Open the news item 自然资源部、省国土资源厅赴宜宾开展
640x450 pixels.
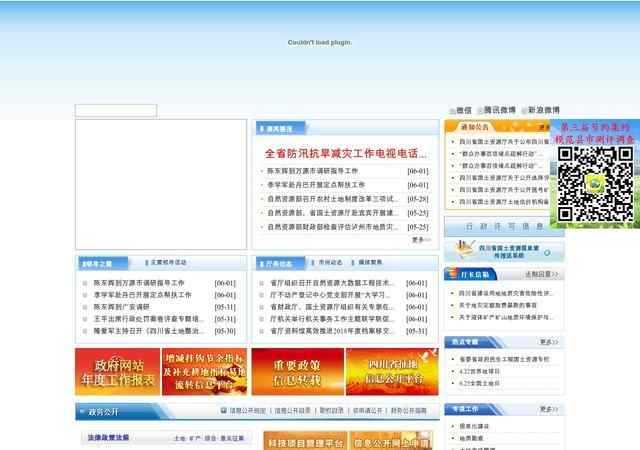(333, 213)
